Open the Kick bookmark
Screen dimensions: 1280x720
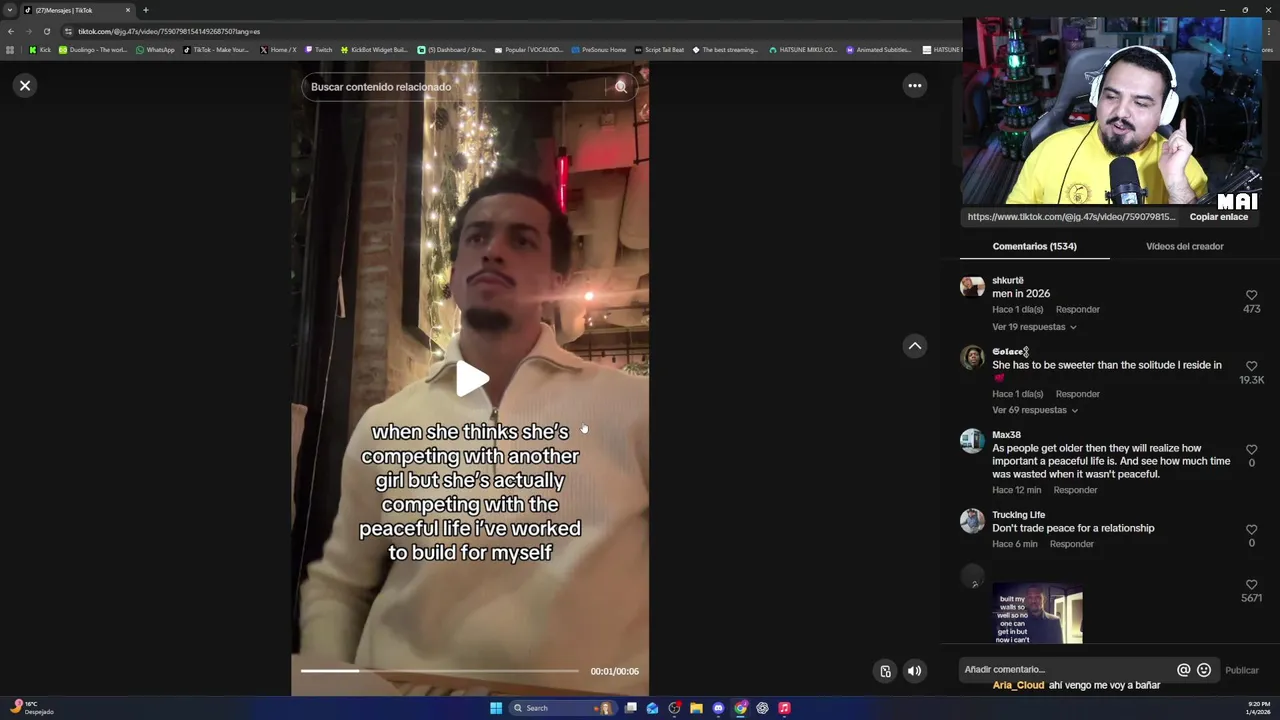click(40, 49)
